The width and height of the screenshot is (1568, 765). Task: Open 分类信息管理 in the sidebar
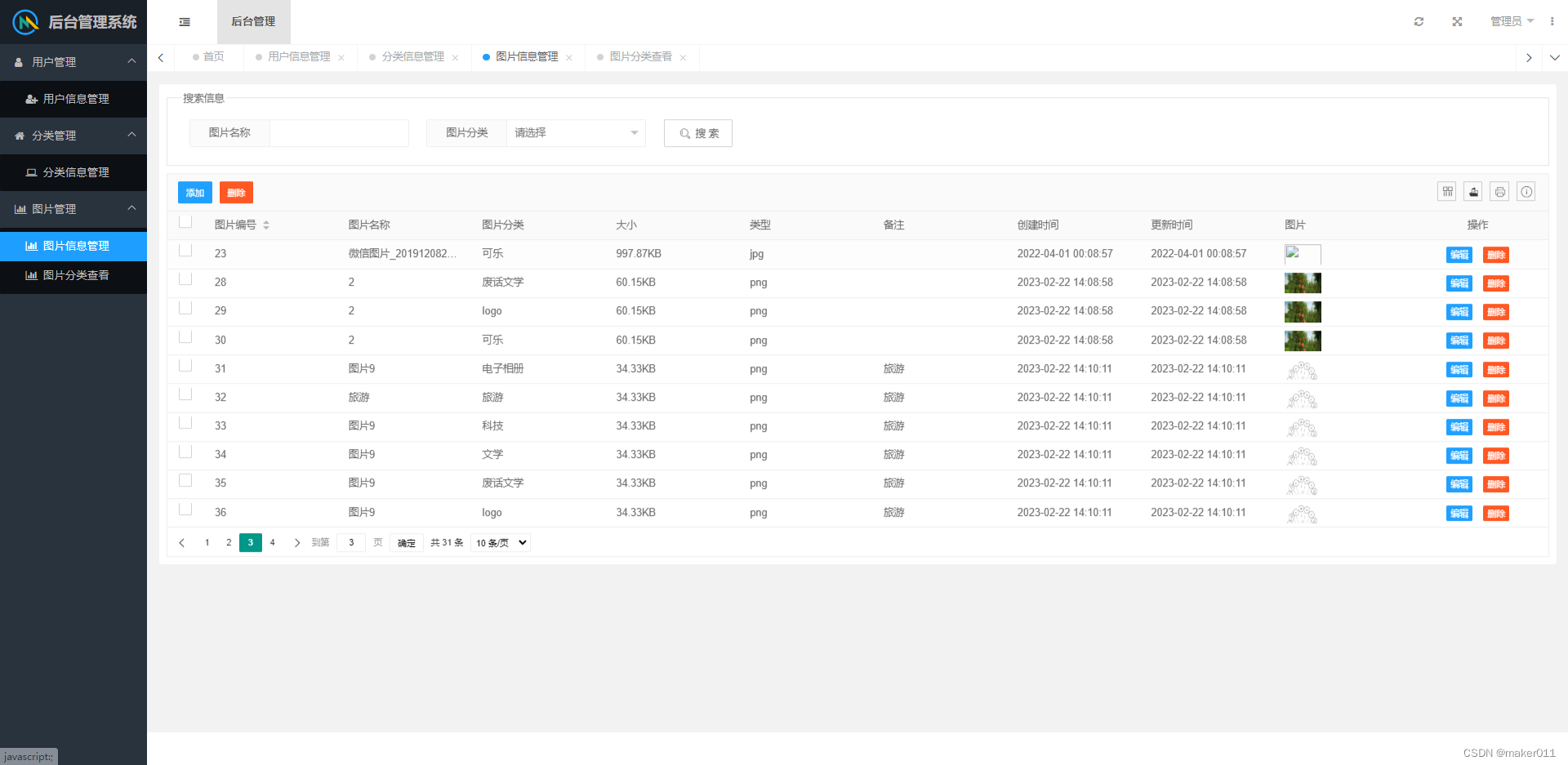click(73, 172)
